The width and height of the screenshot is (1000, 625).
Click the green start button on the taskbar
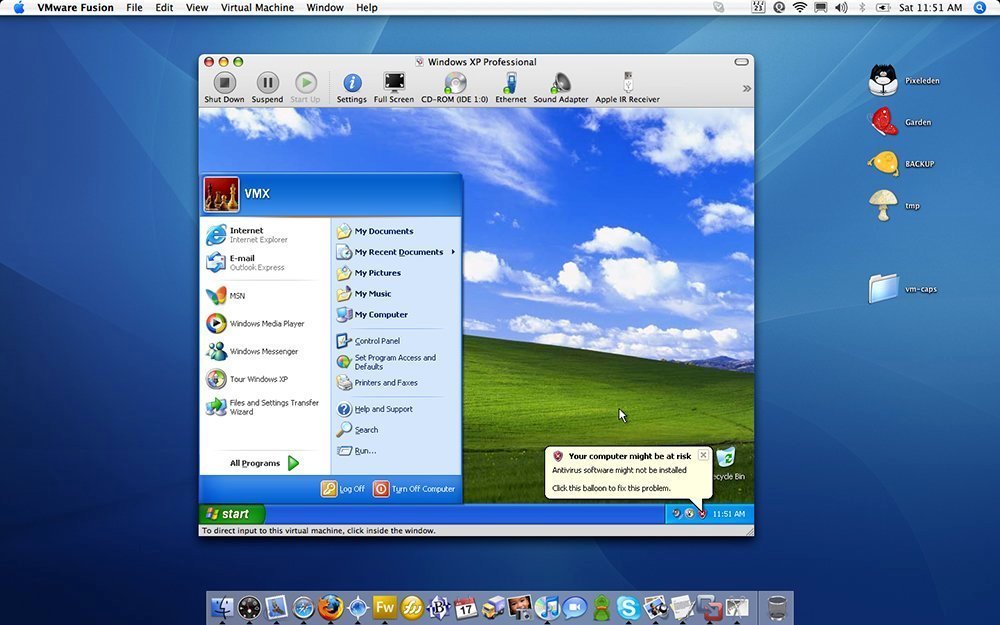click(232, 513)
